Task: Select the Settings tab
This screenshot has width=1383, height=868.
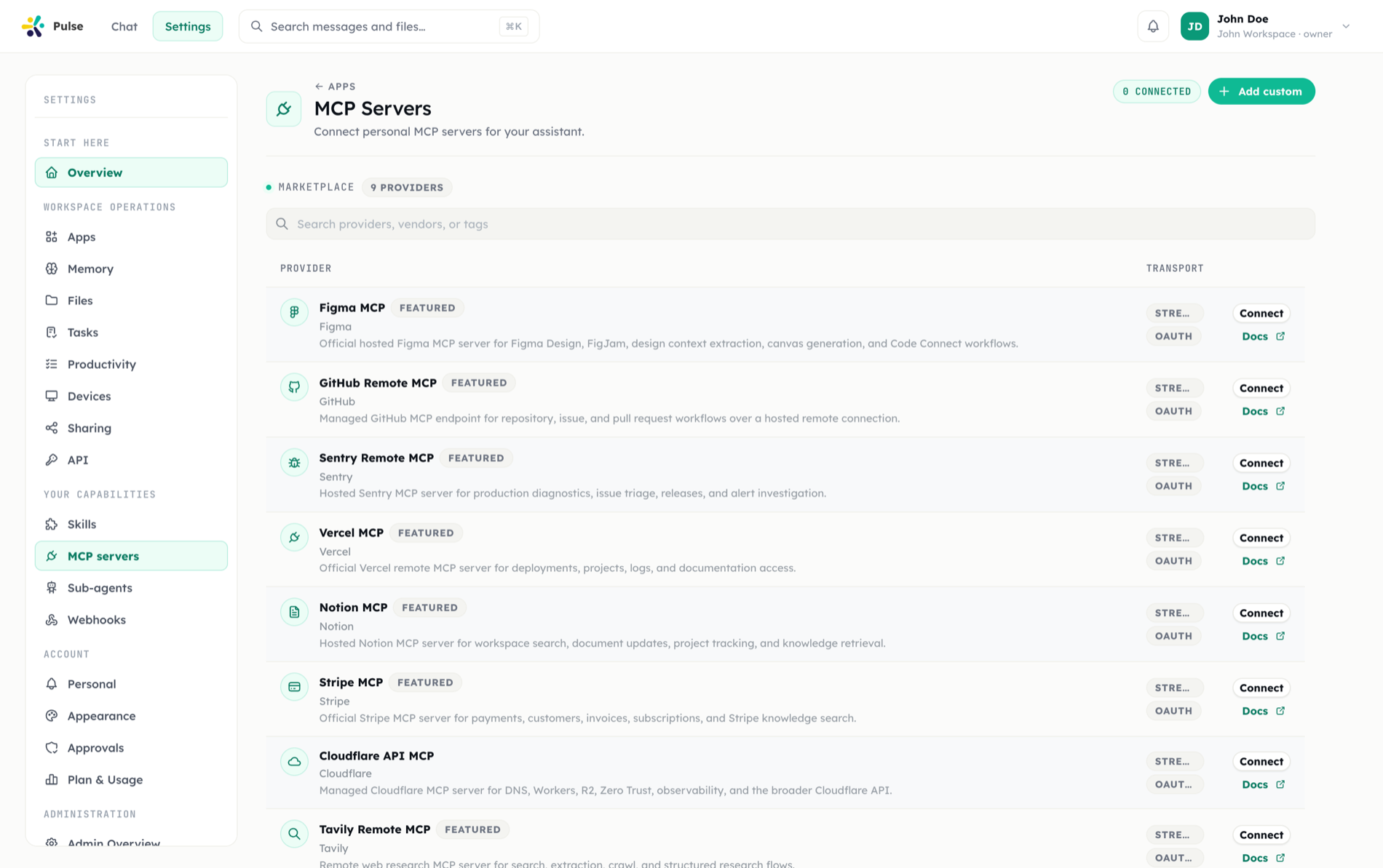Action: (188, 26)
